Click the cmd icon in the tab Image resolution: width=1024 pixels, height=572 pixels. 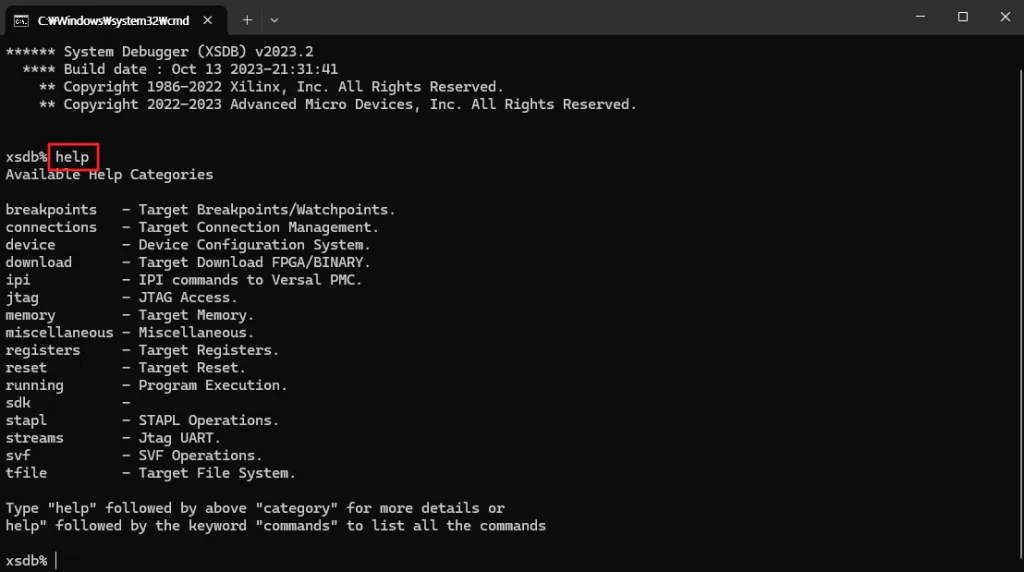[x=21, y=20]
